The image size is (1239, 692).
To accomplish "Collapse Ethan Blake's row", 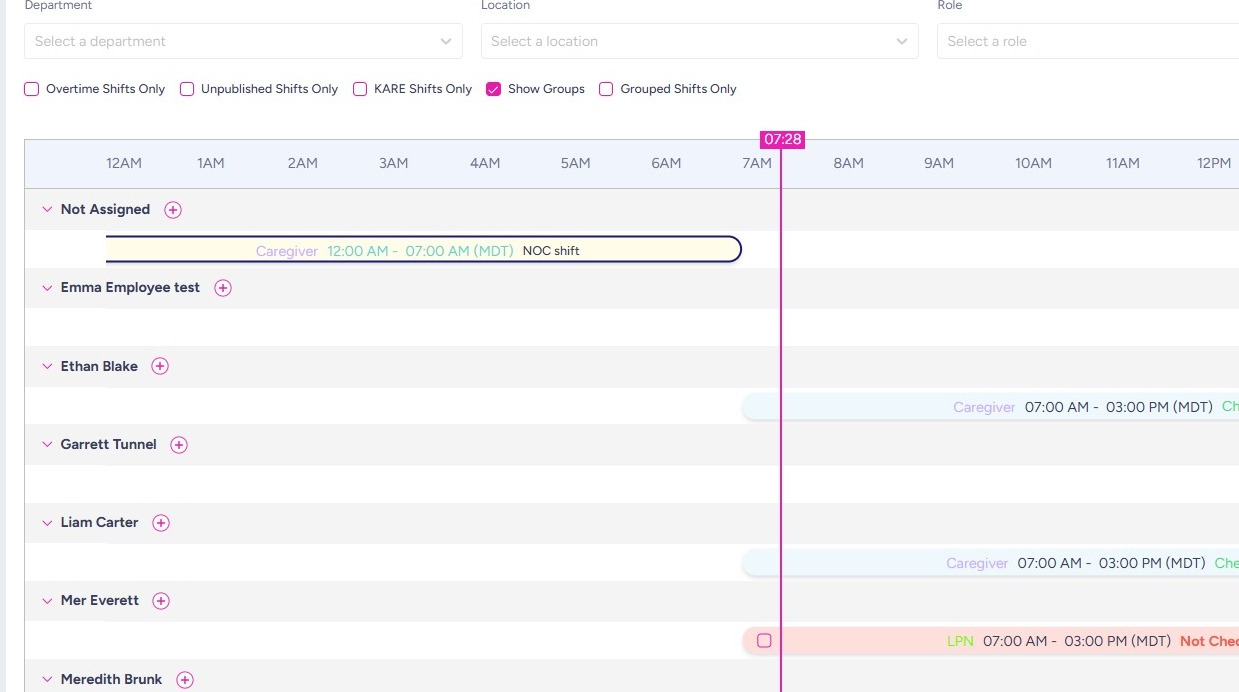I will 46,367.
